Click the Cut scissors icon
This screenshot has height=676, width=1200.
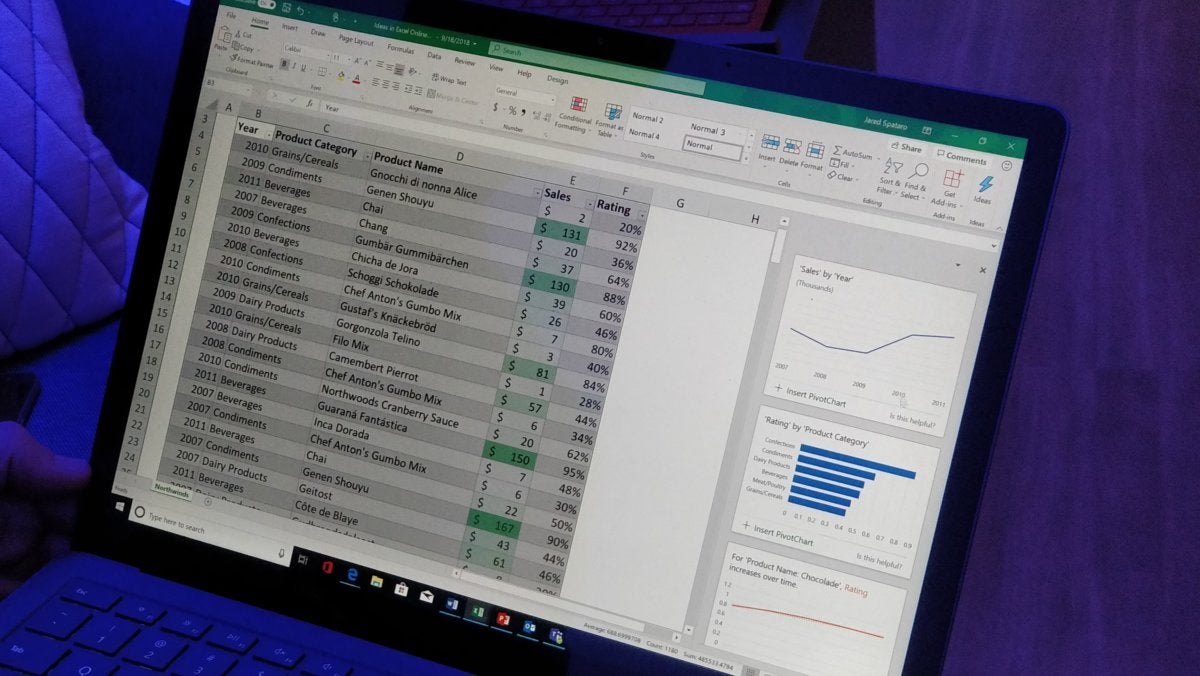click(x=237, y=32)
